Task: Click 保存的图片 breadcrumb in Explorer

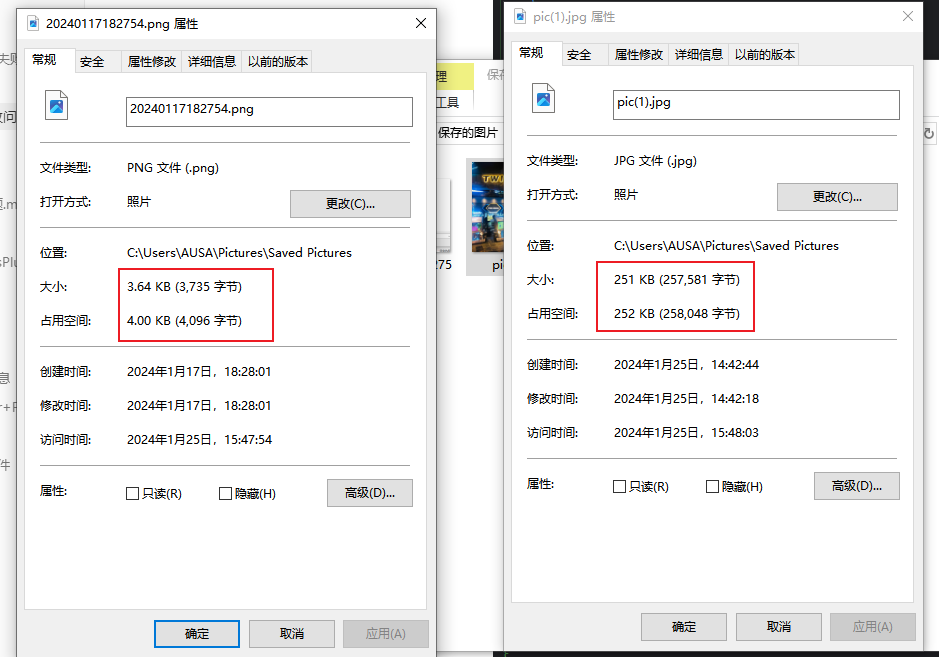Action: point(468,133)
